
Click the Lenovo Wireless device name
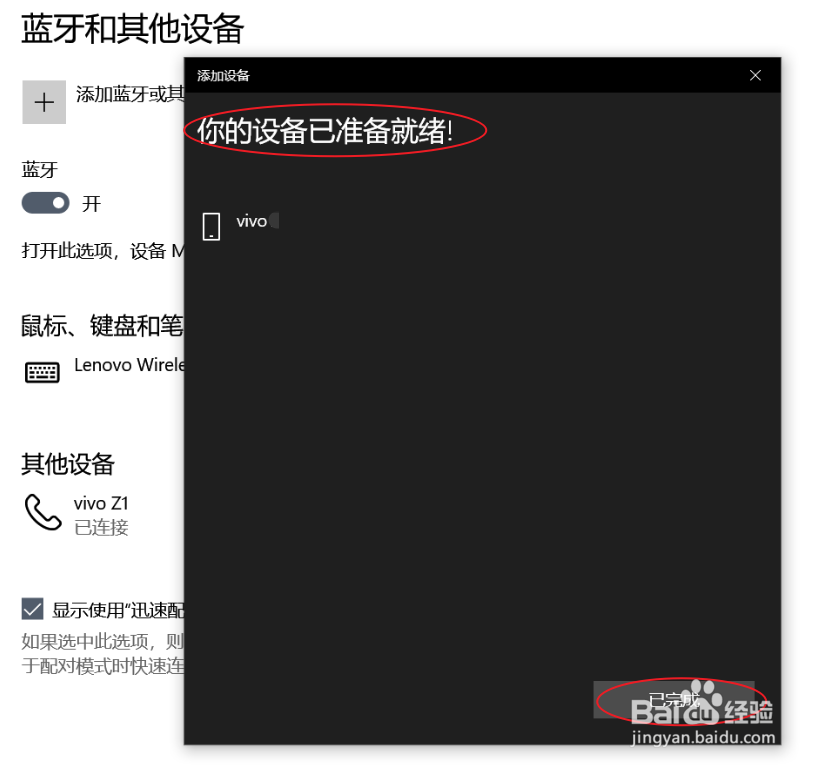pyautogui.click(x=129, y=365)
